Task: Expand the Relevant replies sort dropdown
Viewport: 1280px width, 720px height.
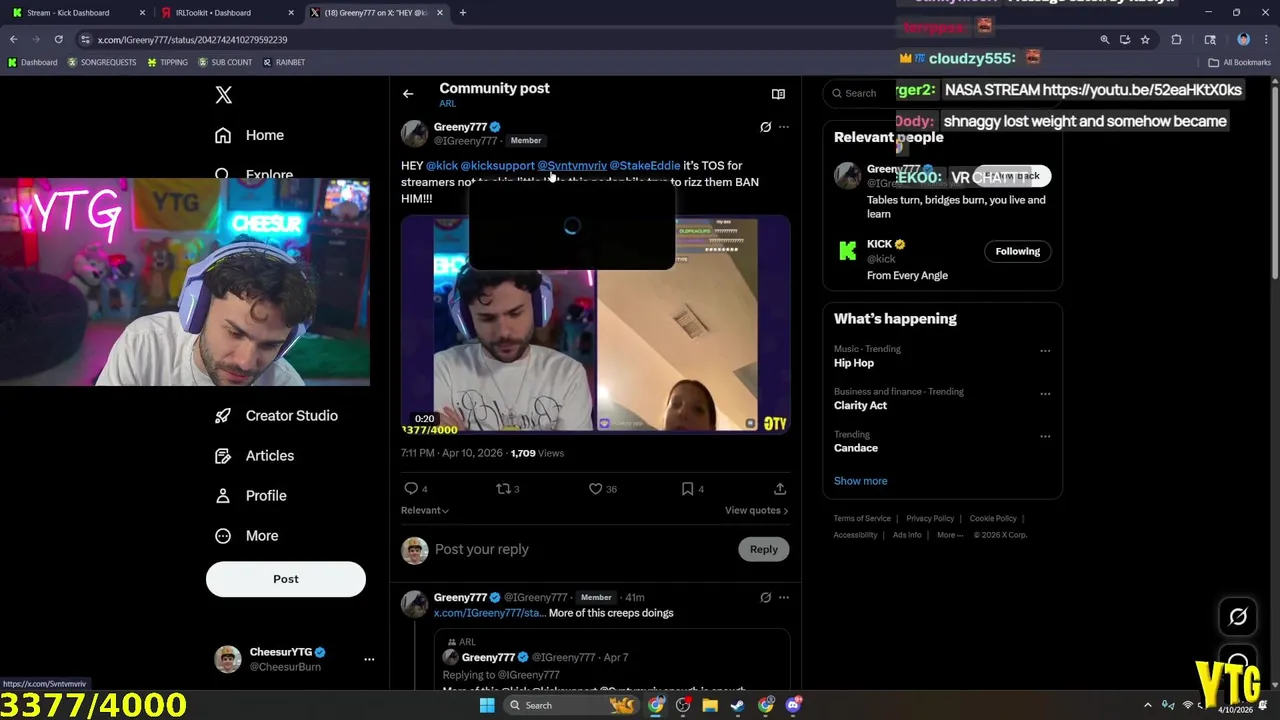Action: pyautogui.click(x=425, y=511)
